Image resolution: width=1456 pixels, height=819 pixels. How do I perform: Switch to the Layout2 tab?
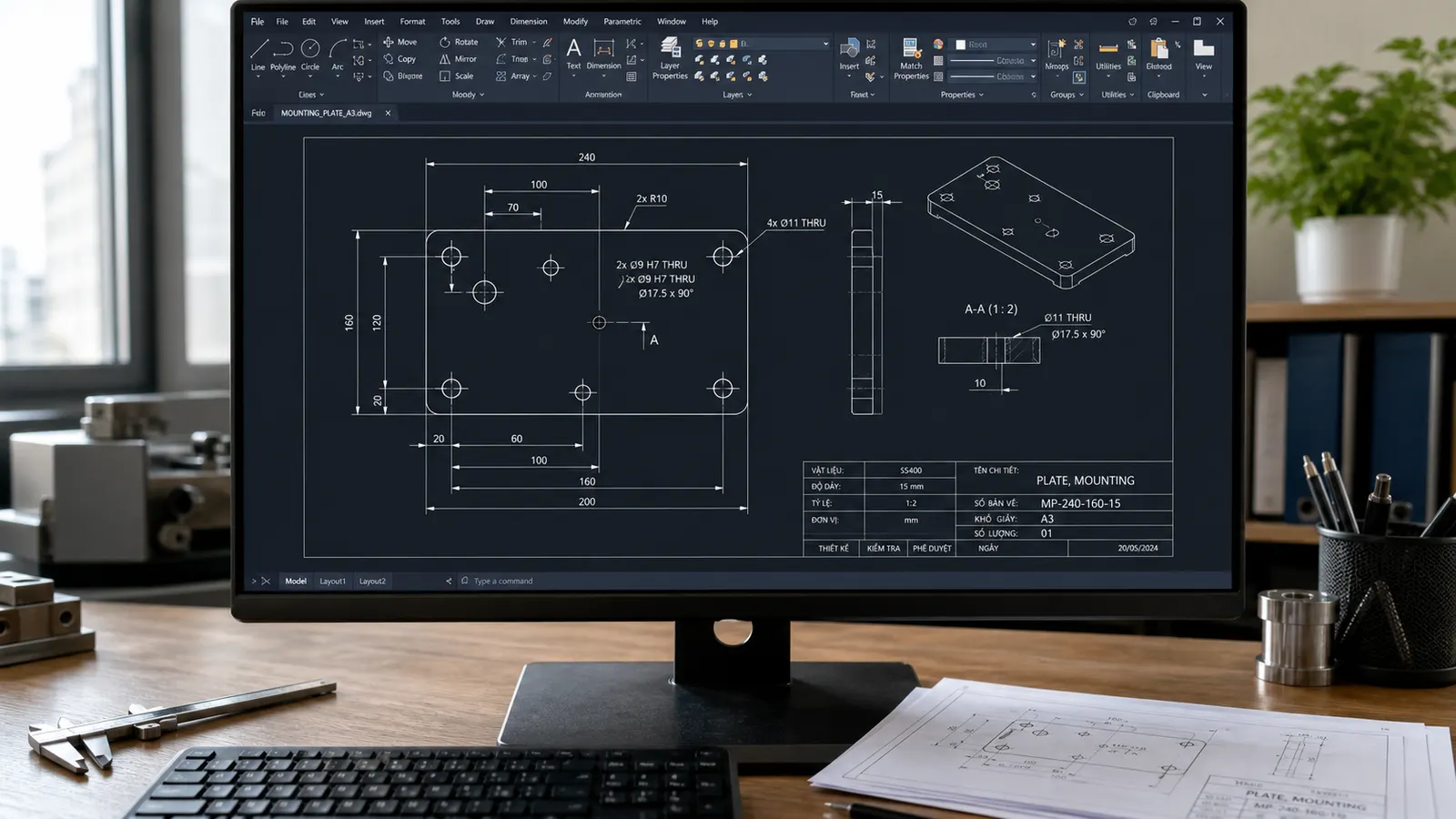click(x=372, y=581)
